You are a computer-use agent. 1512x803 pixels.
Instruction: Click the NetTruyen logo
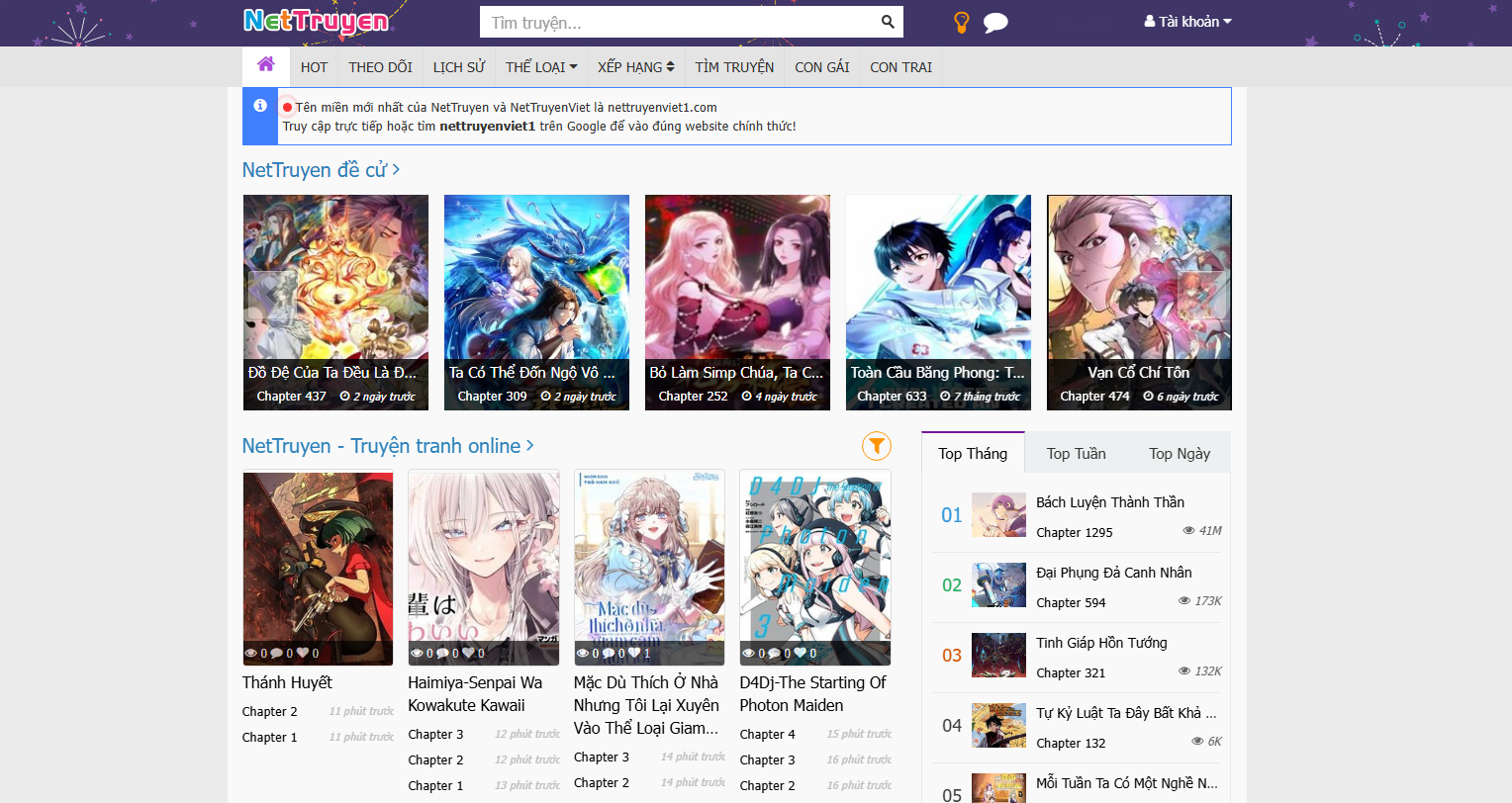316,21
